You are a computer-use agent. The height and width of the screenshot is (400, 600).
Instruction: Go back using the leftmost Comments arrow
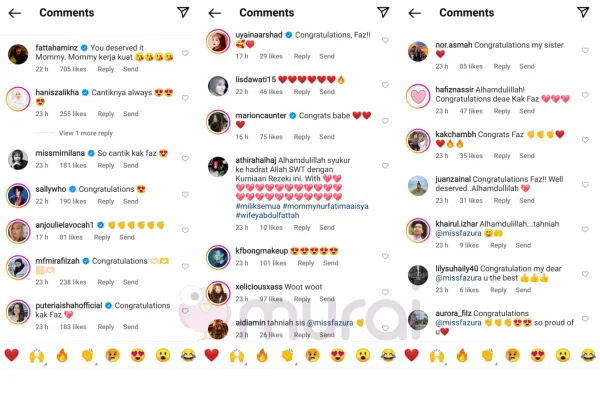point(15,13)
